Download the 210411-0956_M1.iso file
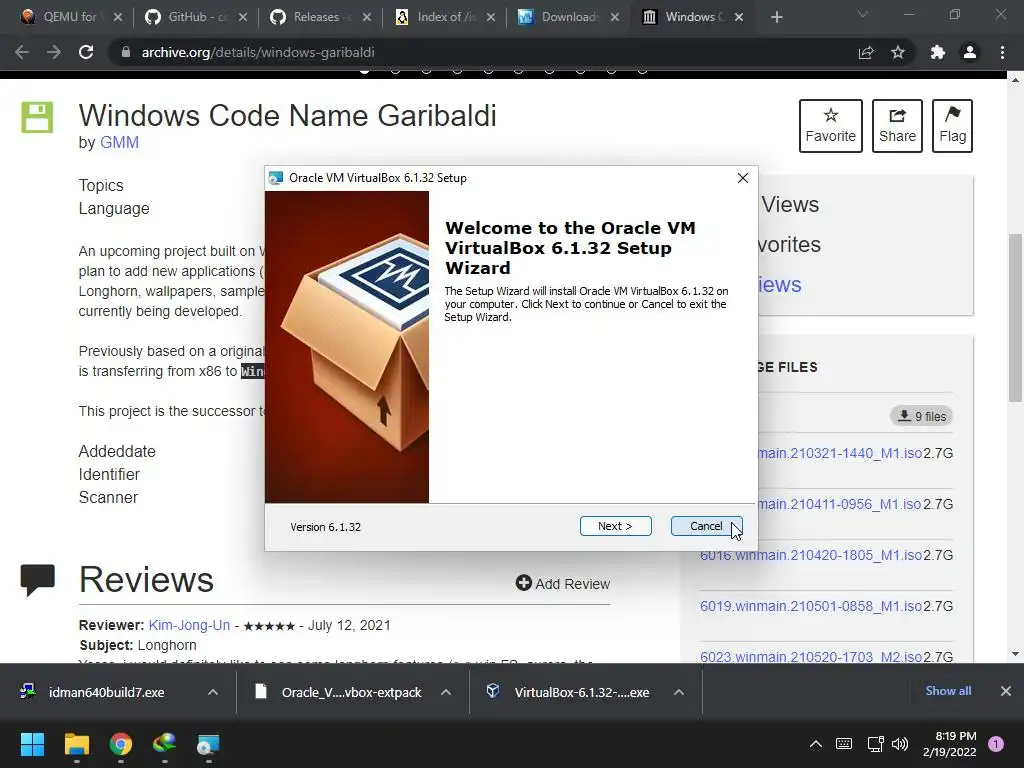 [839, 504]
